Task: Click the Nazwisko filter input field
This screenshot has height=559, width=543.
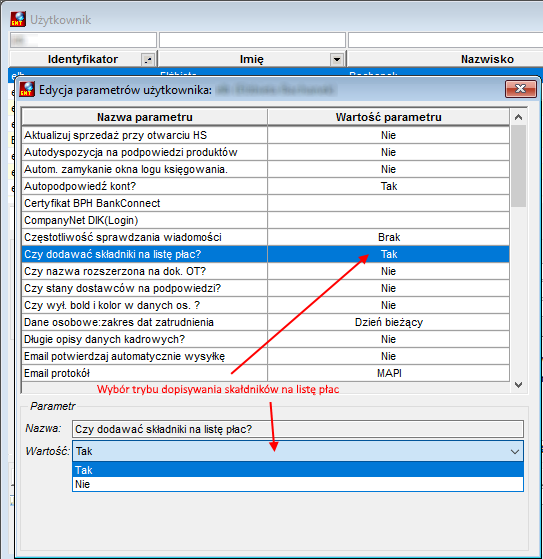Action: point(445,40)
